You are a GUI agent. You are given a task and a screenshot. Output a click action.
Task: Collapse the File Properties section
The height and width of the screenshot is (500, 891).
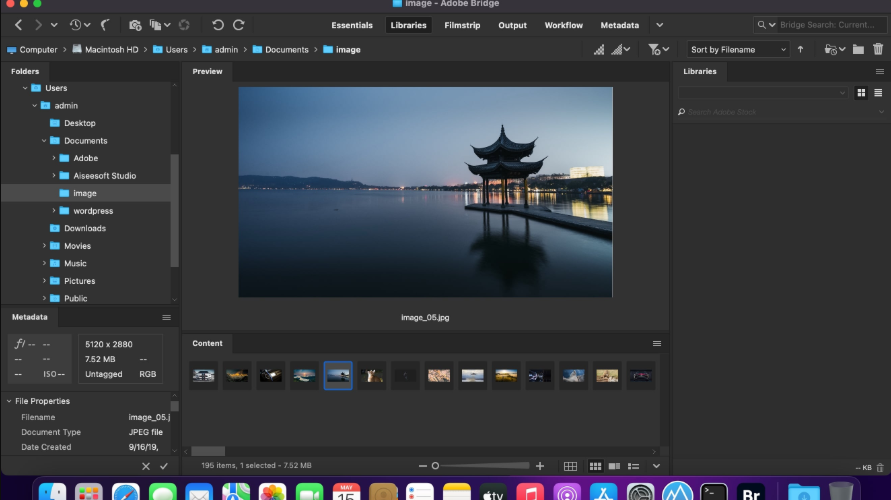click(x=9, y=401)
